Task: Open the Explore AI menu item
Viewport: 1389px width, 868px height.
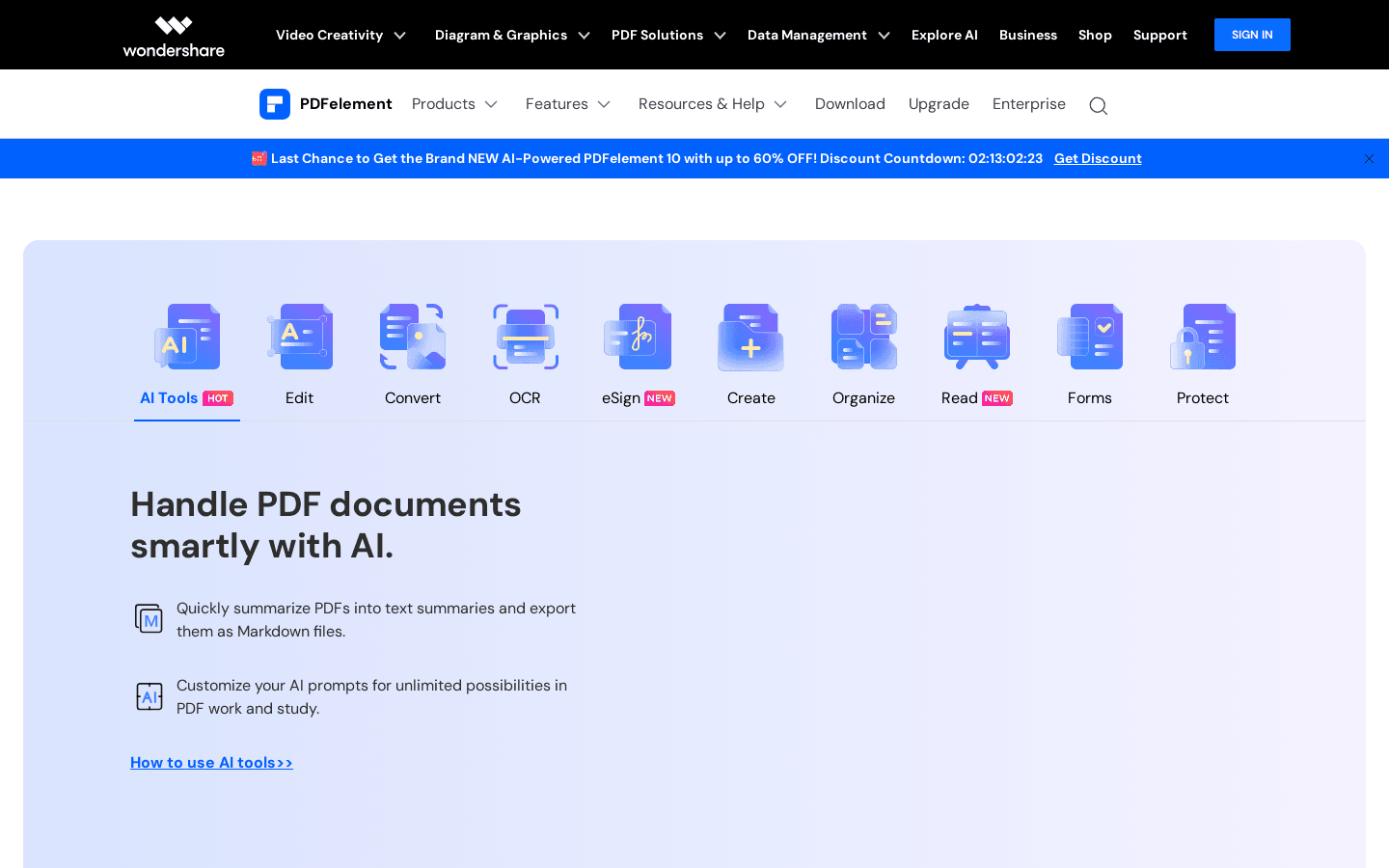Action: 944,35
